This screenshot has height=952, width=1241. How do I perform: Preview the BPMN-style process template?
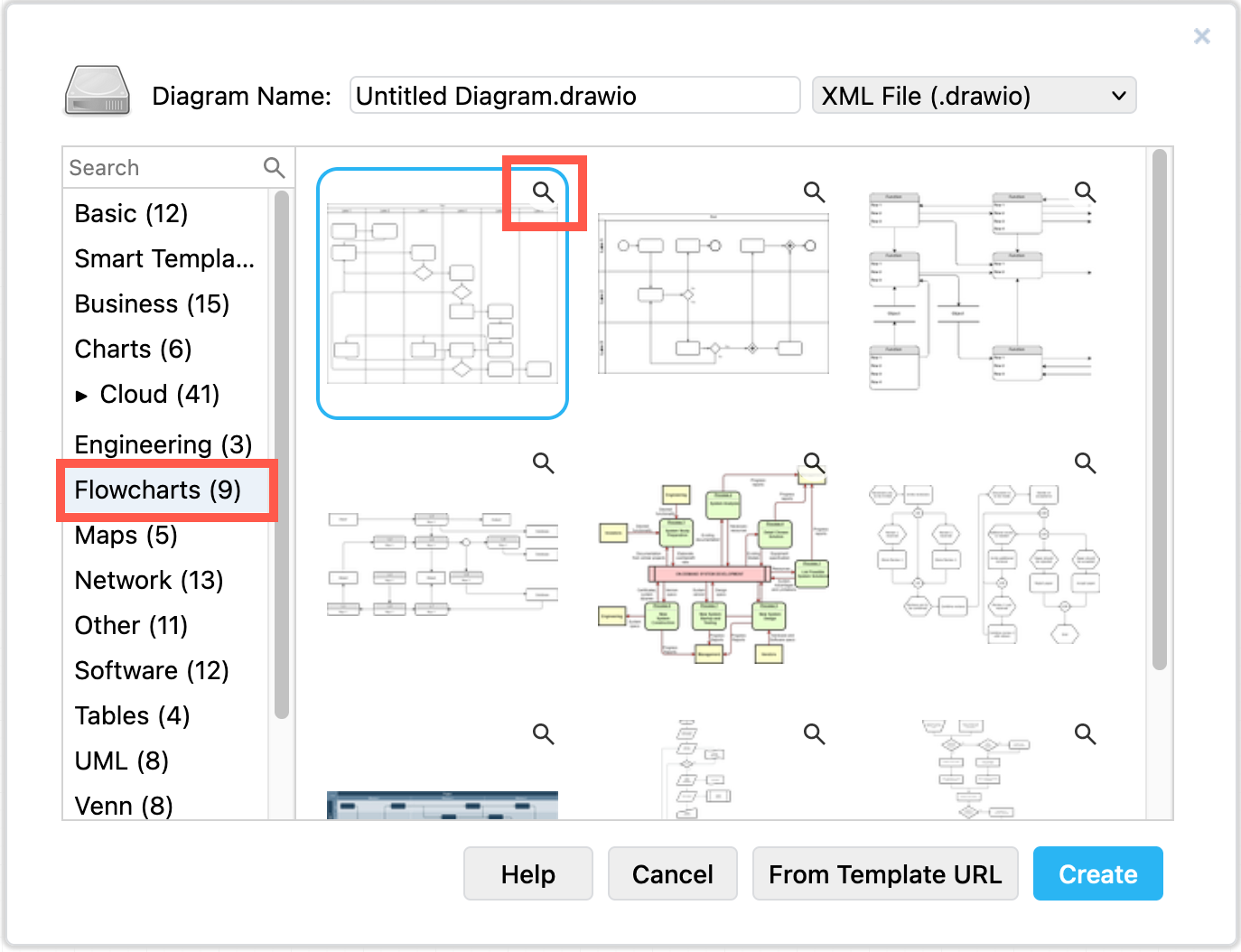[x=814, y=191]
